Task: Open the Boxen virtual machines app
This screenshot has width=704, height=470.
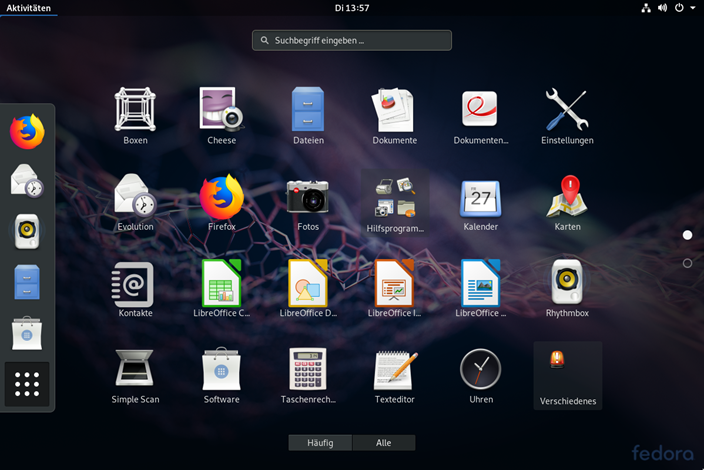Action: (135, 116)
